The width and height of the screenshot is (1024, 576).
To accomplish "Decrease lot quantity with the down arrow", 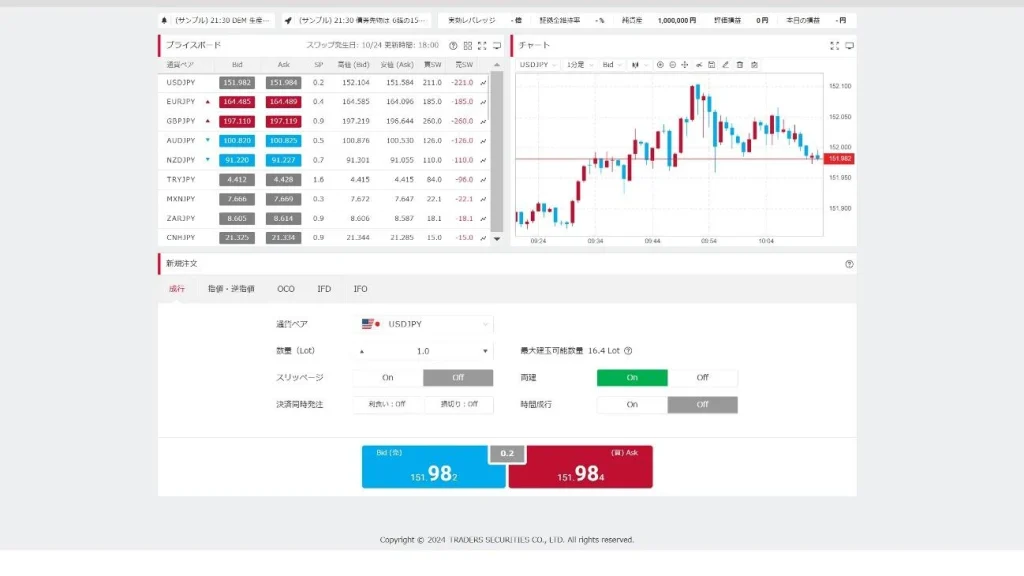I will point(485,351).
